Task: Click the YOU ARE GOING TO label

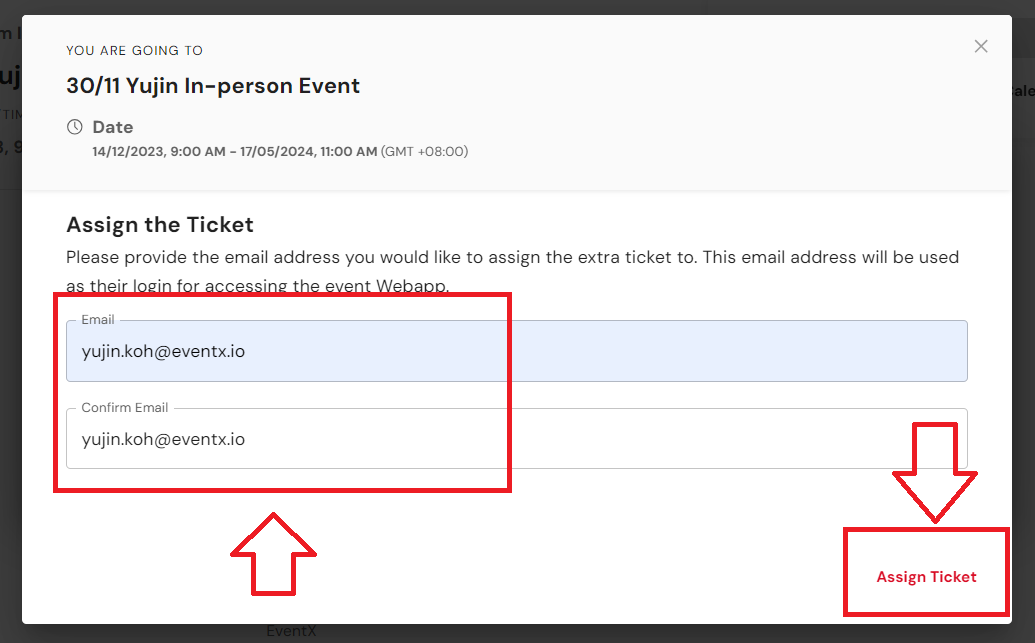Action: click(x=135, y=51)
